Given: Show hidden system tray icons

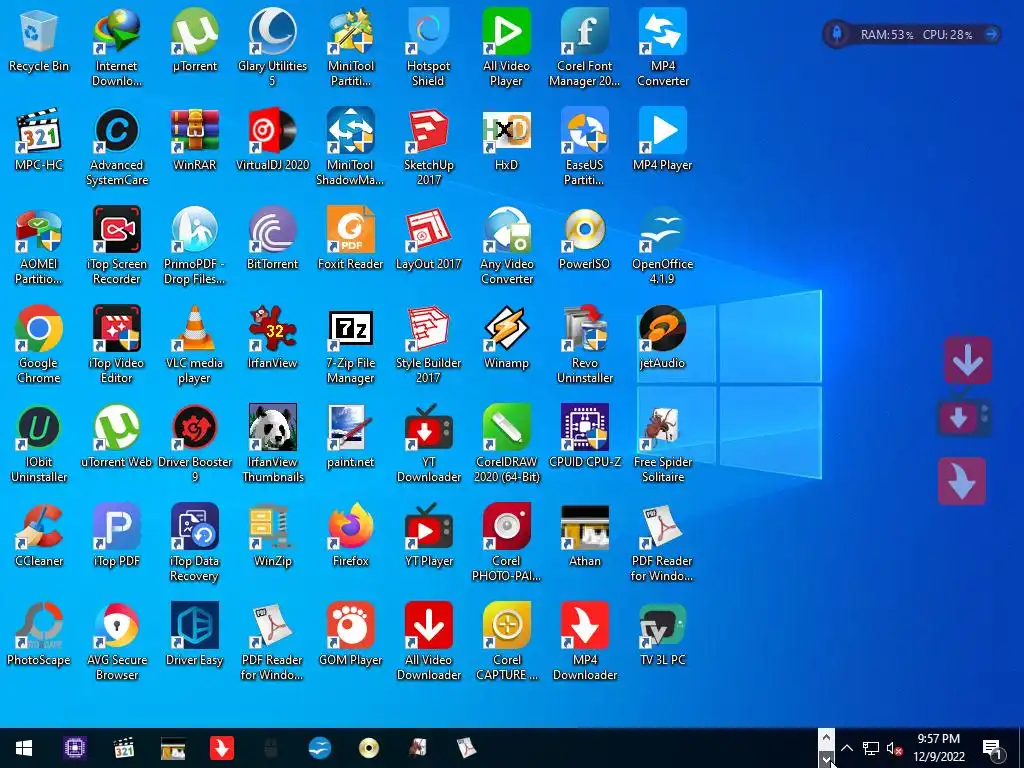Looking at the screenshot, I should [846, 748].
